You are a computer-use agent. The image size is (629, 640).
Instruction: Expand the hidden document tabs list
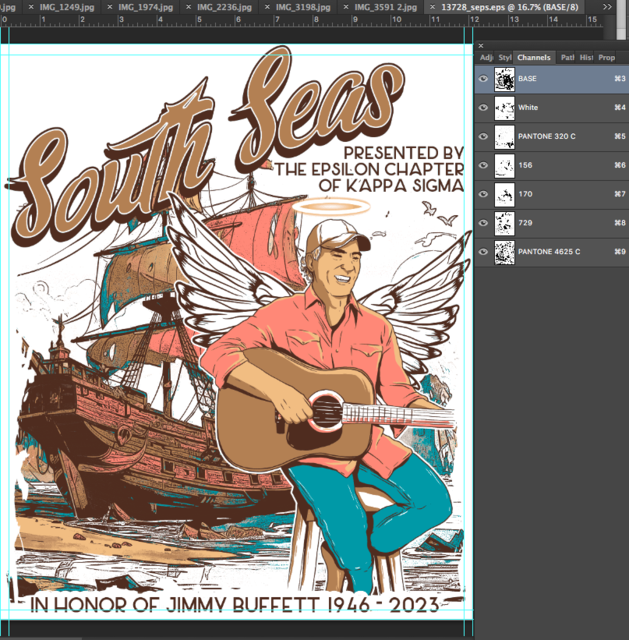point(607,7)
